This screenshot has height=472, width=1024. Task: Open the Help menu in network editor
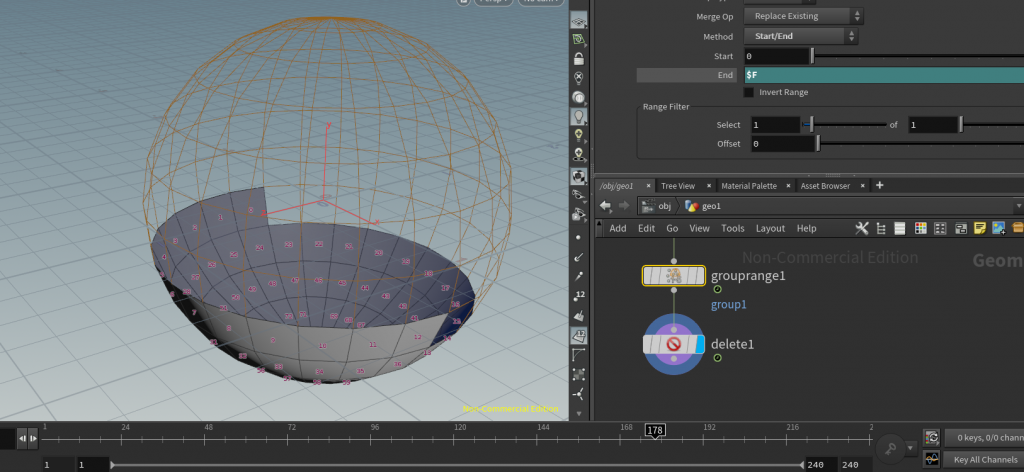807,228
